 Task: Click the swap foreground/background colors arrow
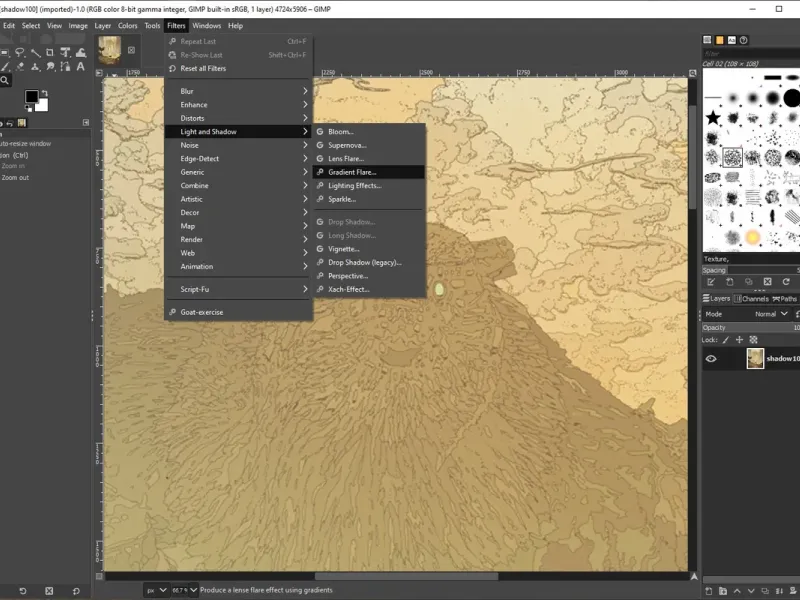tap(45, 93)
